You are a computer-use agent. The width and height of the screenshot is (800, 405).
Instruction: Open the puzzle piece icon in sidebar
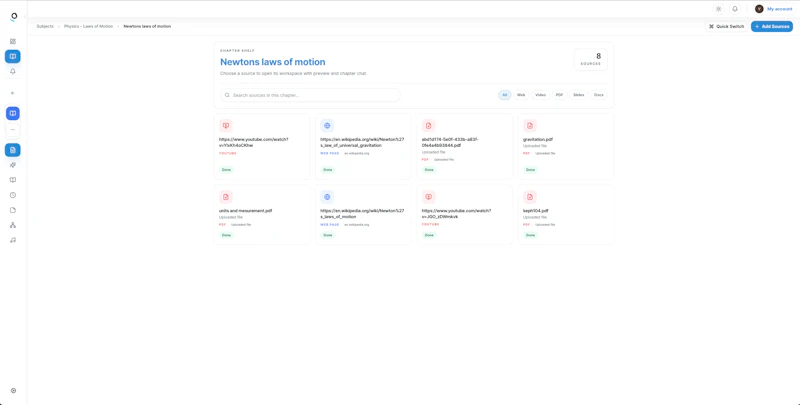[x=13, y=165]
